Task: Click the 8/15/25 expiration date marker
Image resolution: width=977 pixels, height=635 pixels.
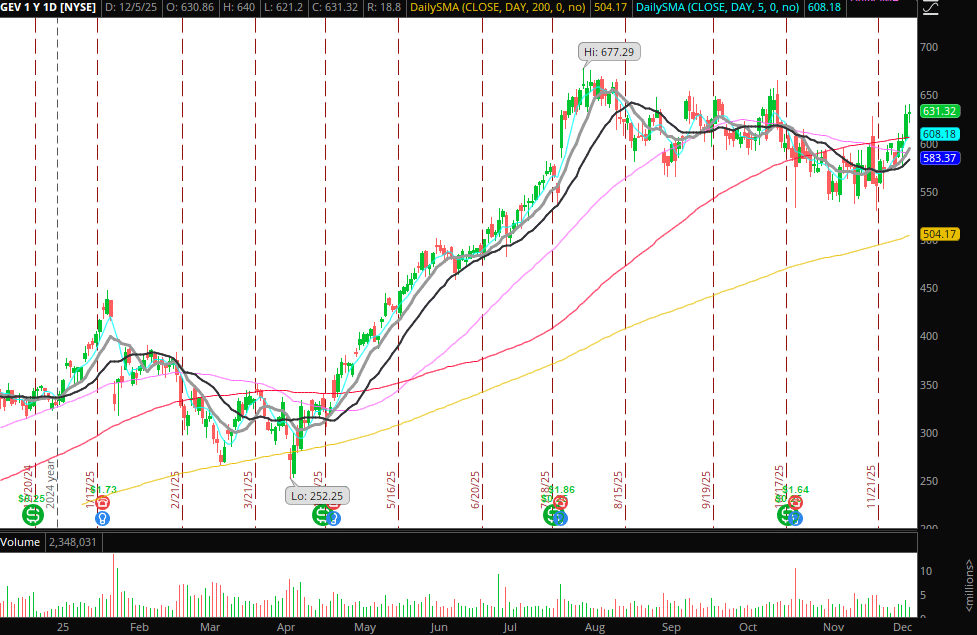Action: coord(620,492)
